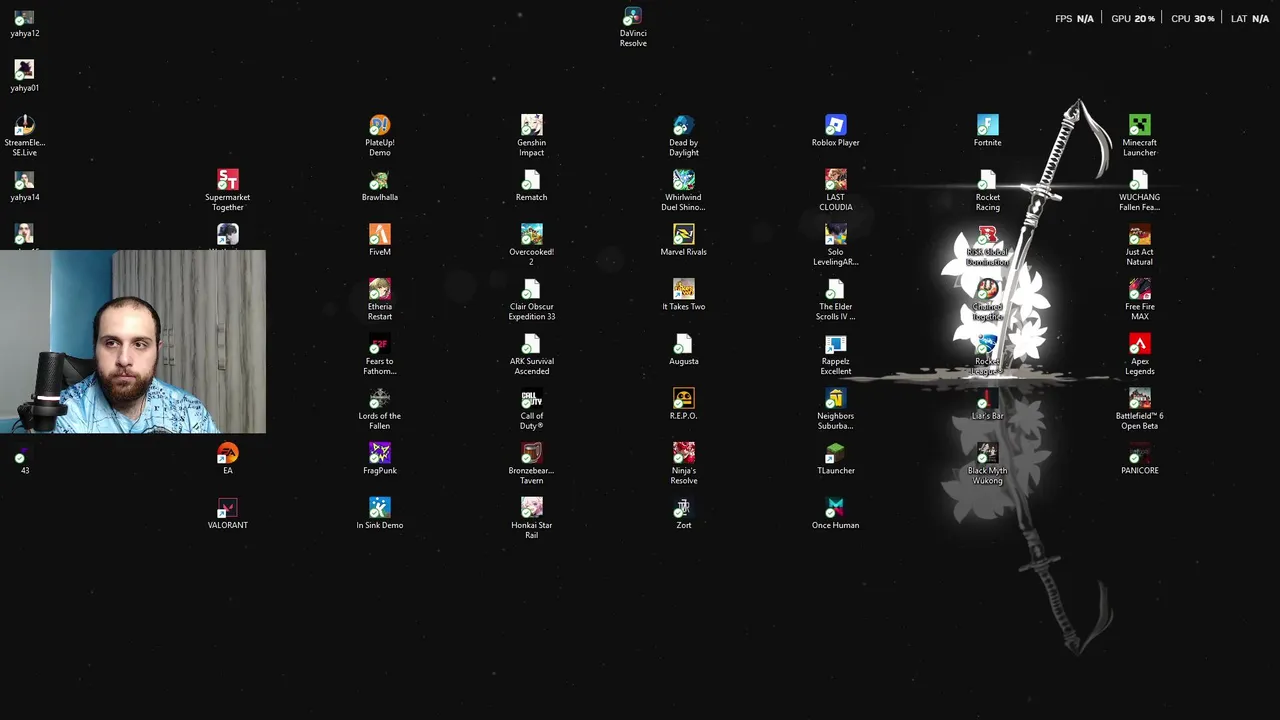Open Bronzebeard's Tavern shortcut
This screenshot has height=720, width=1280.
coord(532,464)
